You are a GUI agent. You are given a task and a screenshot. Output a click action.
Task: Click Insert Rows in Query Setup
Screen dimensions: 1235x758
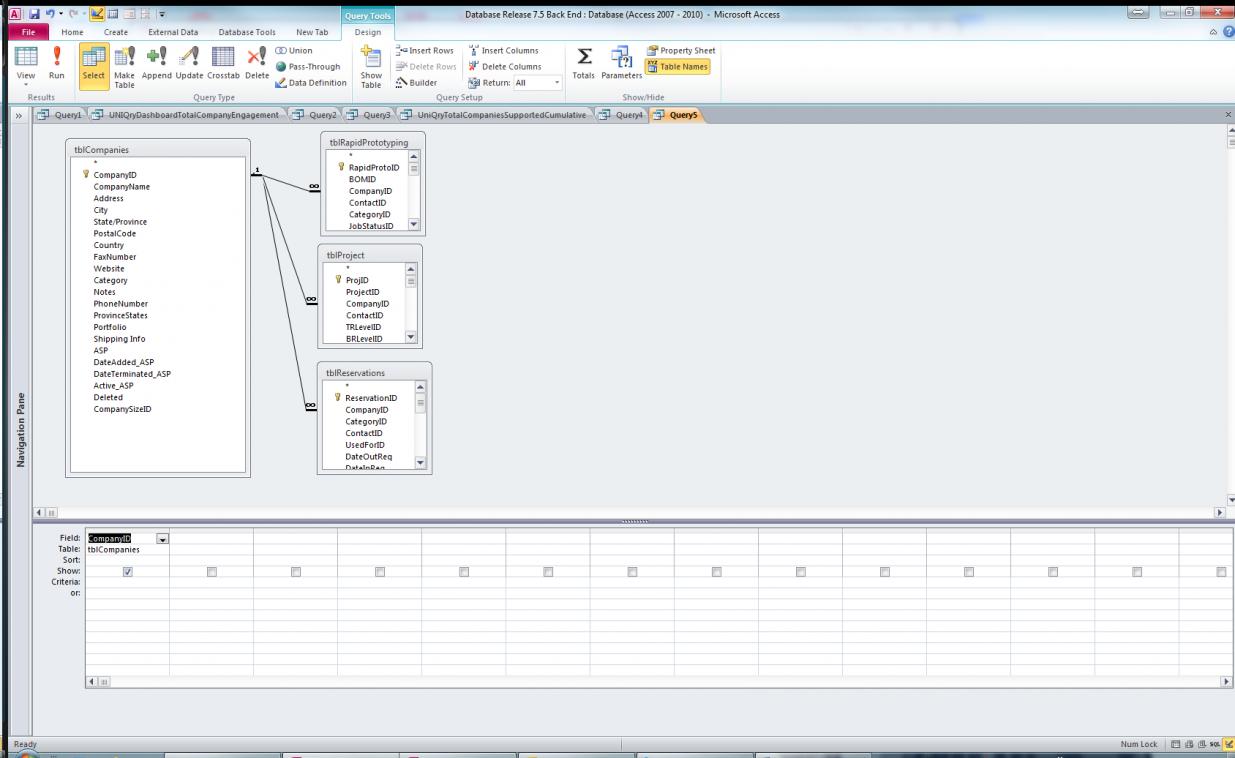(x=425, y=50)
